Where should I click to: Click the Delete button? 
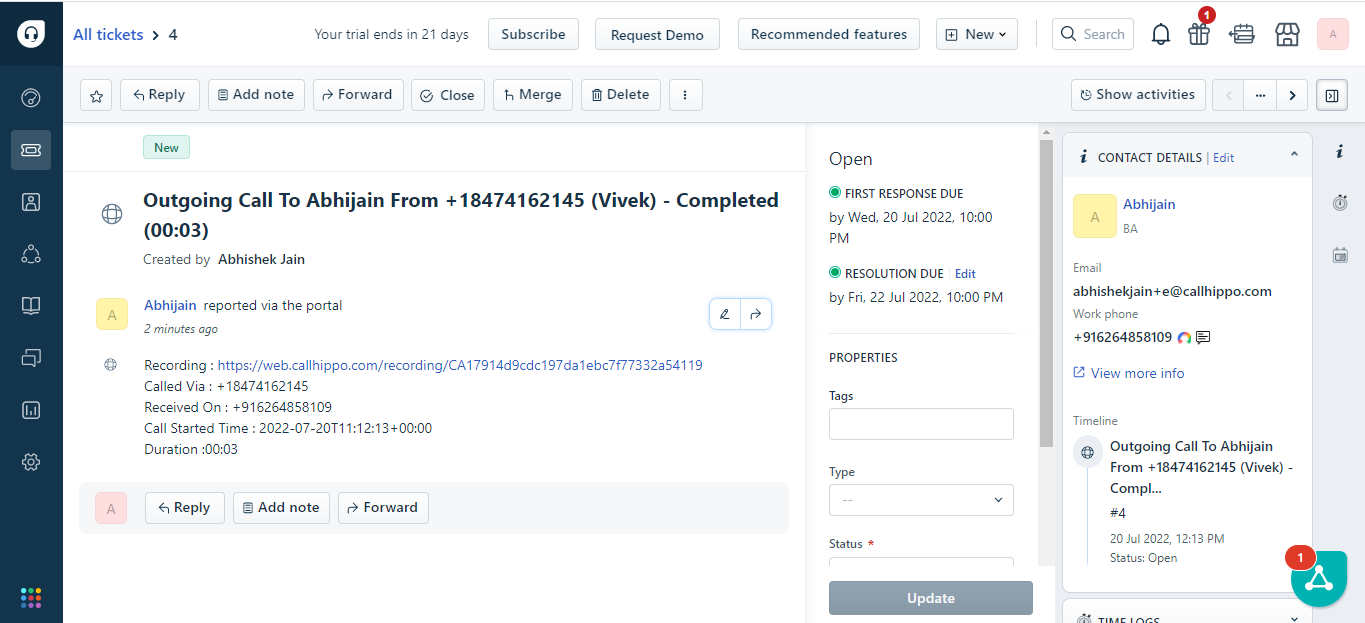coord(621,95)
